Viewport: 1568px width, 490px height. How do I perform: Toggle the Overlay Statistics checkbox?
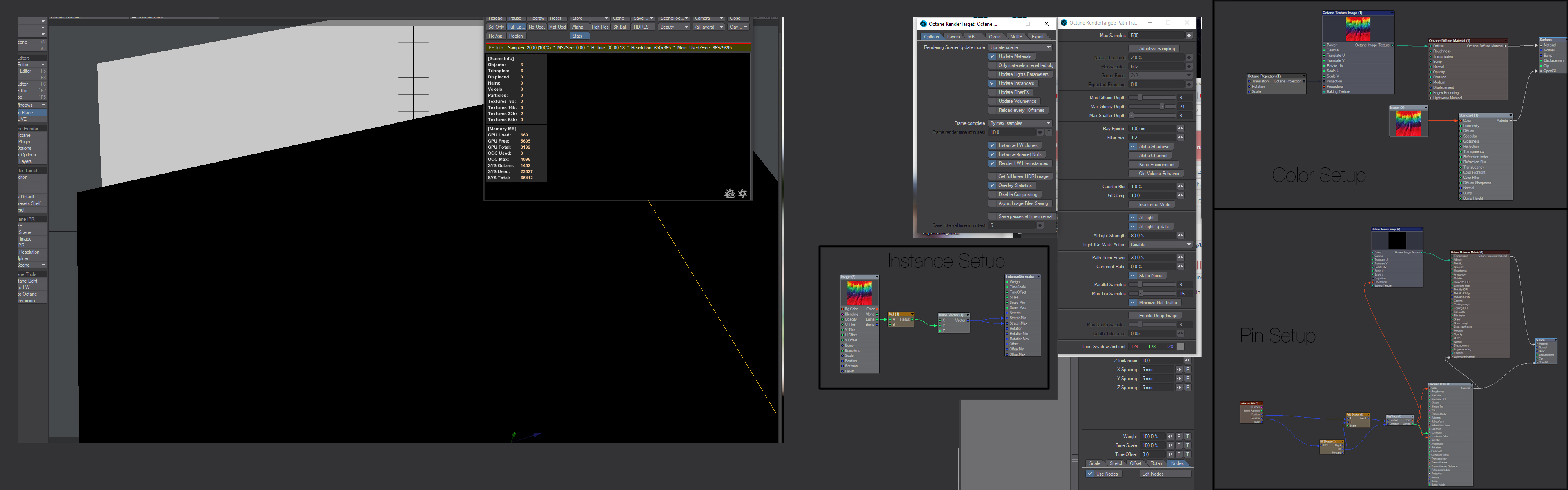992,185
